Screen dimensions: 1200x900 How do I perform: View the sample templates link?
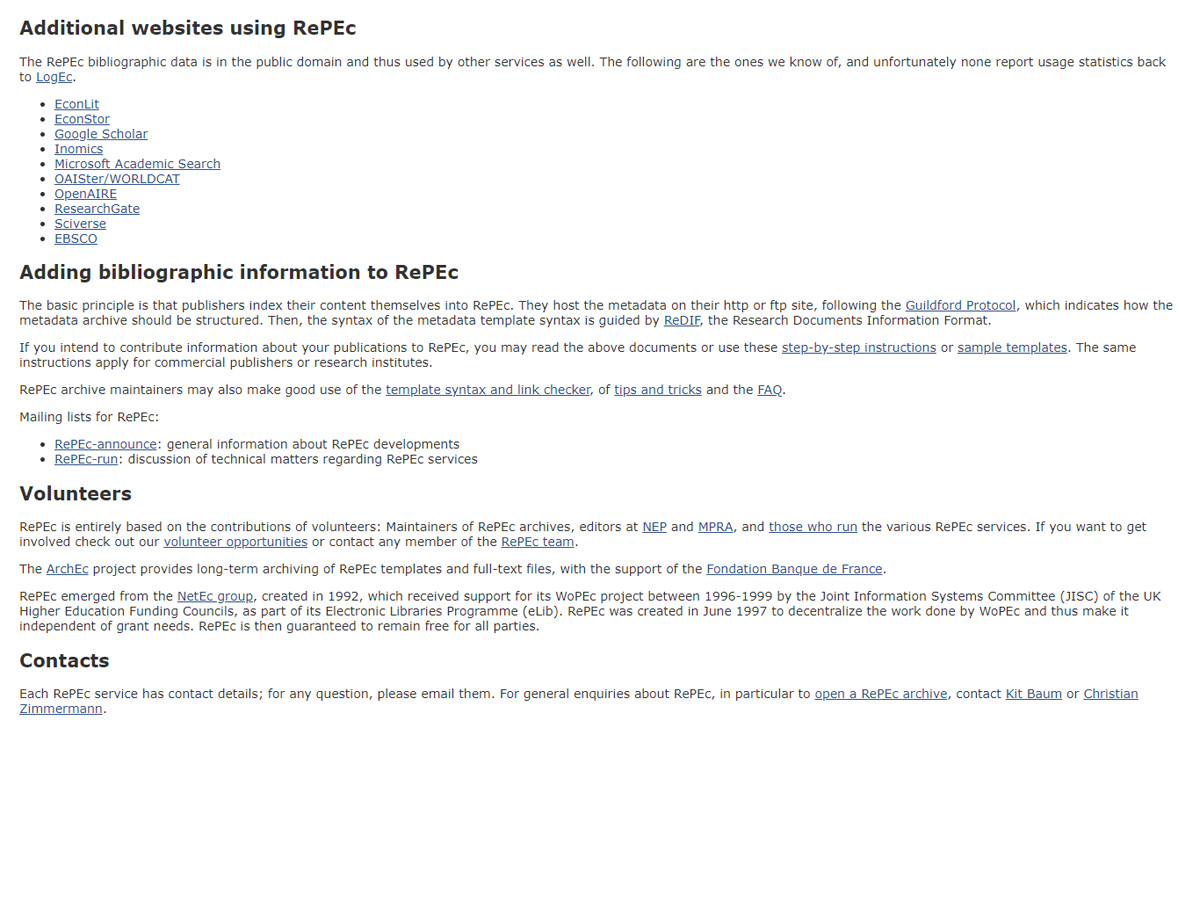(x=1011, y=348)
